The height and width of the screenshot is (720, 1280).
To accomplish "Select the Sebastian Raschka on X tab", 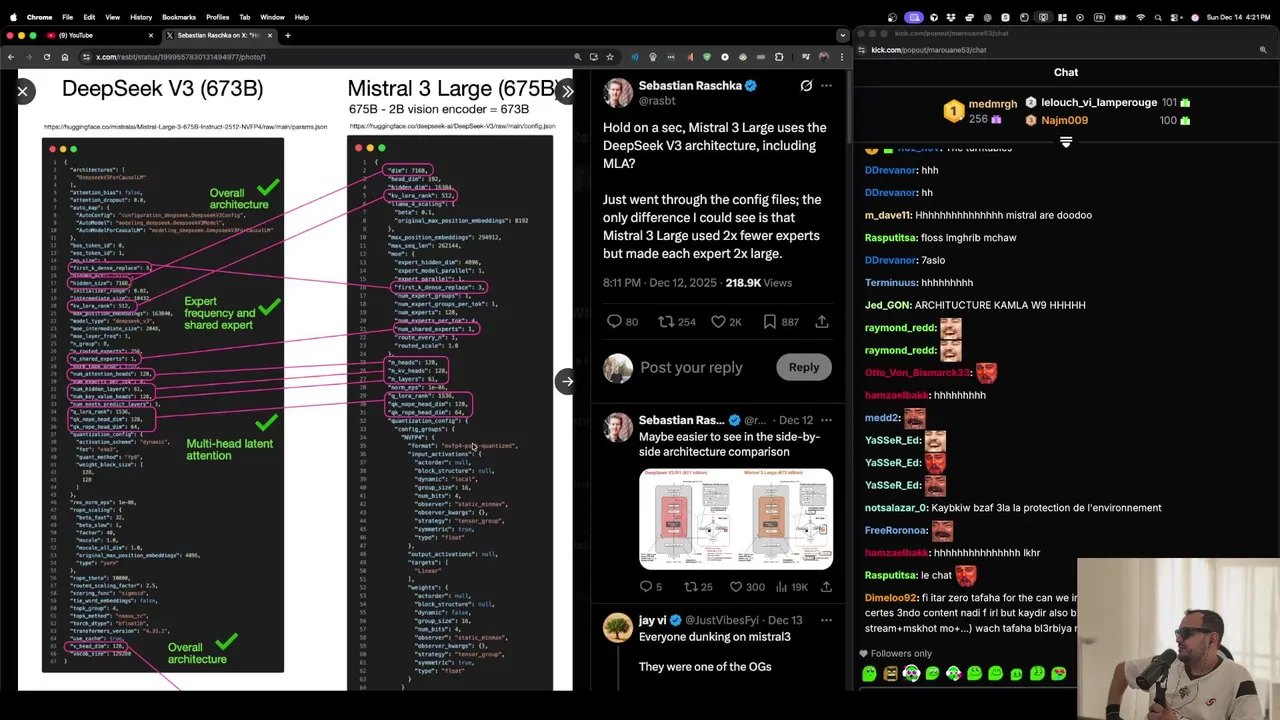I will tap(218, 35).
